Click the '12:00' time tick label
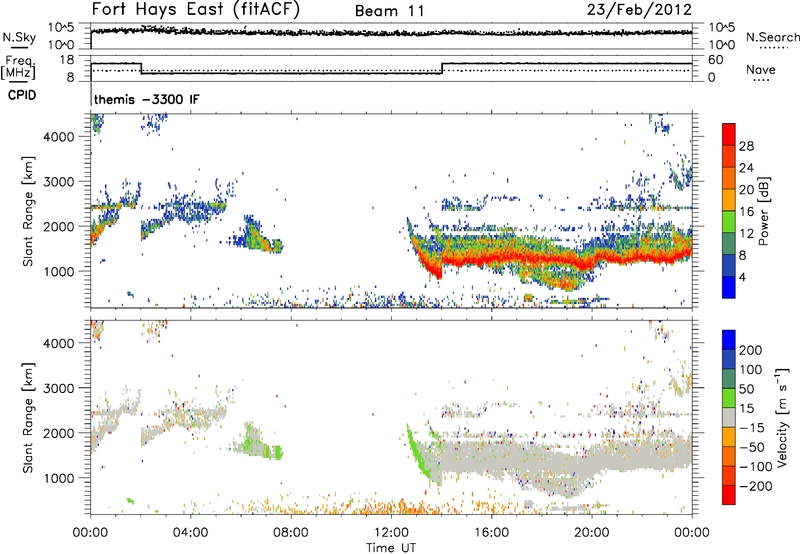Image resolution: width=800 pixels, height=554 pixels. [391, 533]
